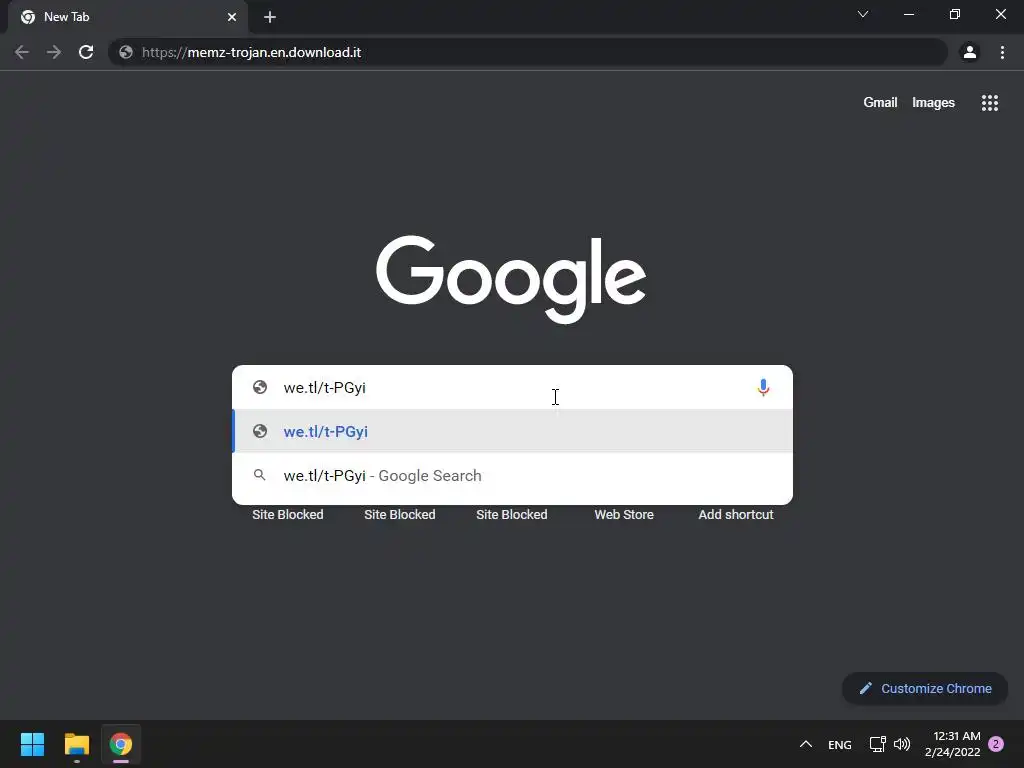Image resolution: width=1024 pixels, height=768 pixels.
Task: Close the New Tab tab
Action: [232, 17]
